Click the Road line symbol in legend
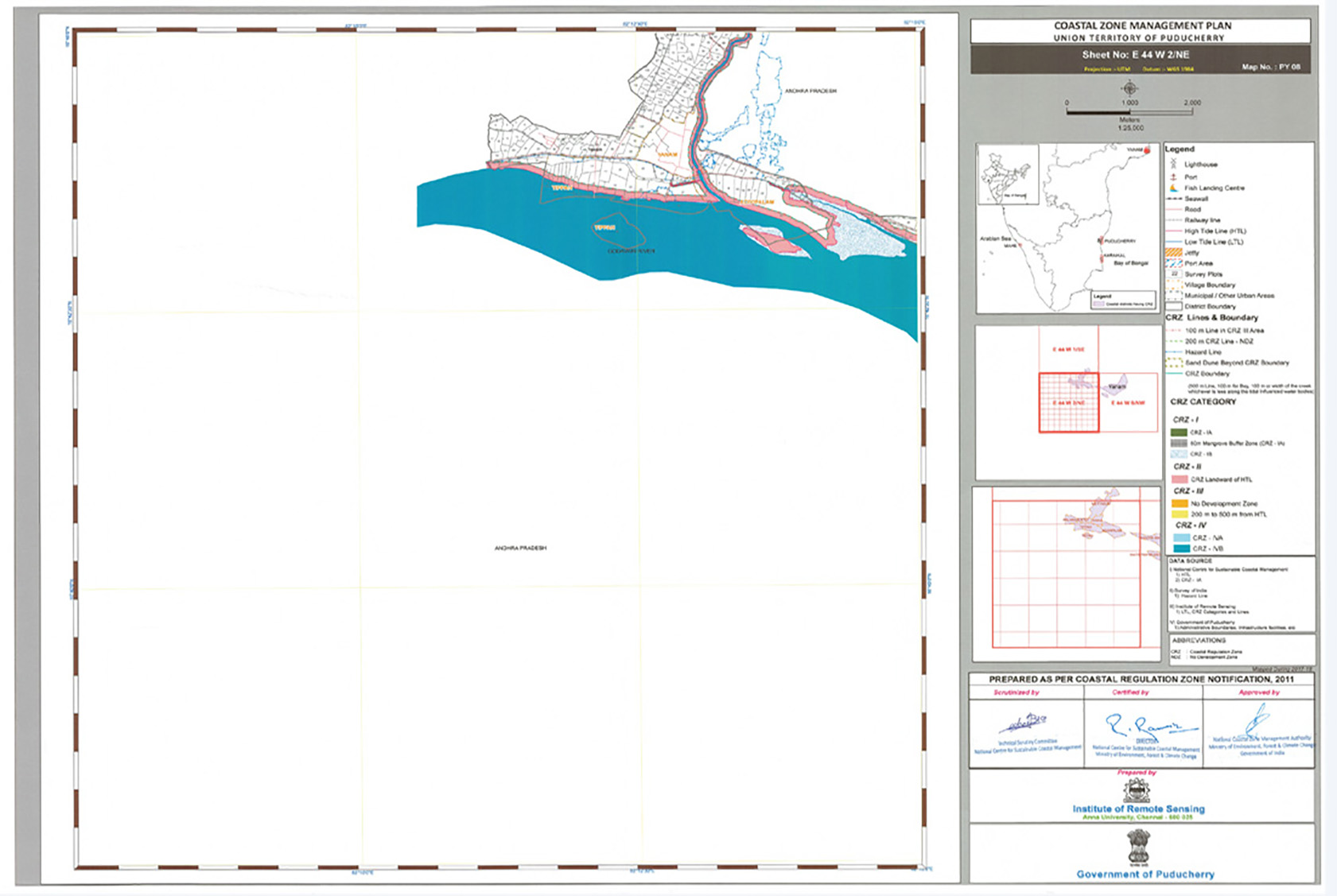1337x896 pixels. click(x=1173, y=209)
